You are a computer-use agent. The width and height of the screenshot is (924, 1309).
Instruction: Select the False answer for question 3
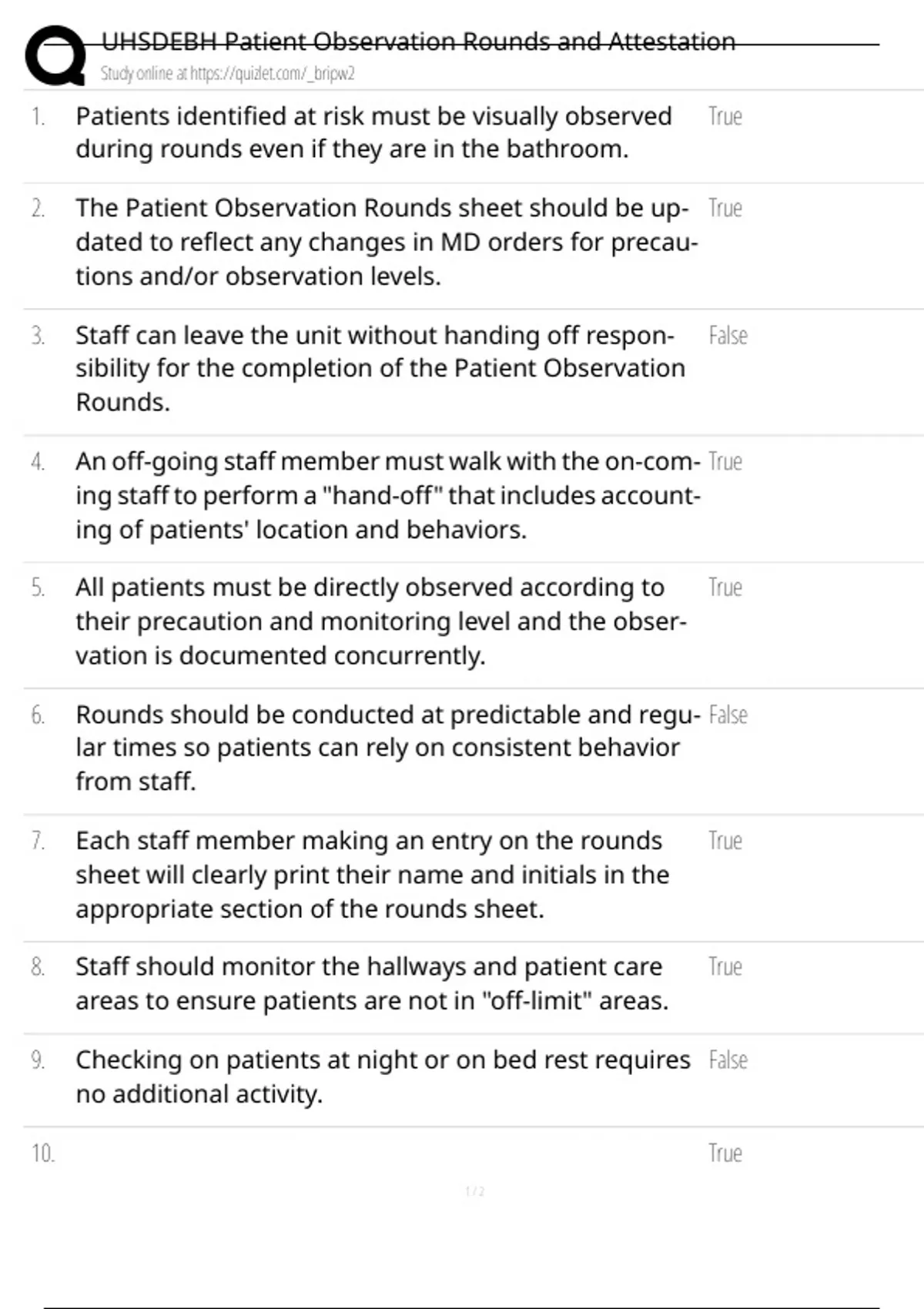coord(728,336)
